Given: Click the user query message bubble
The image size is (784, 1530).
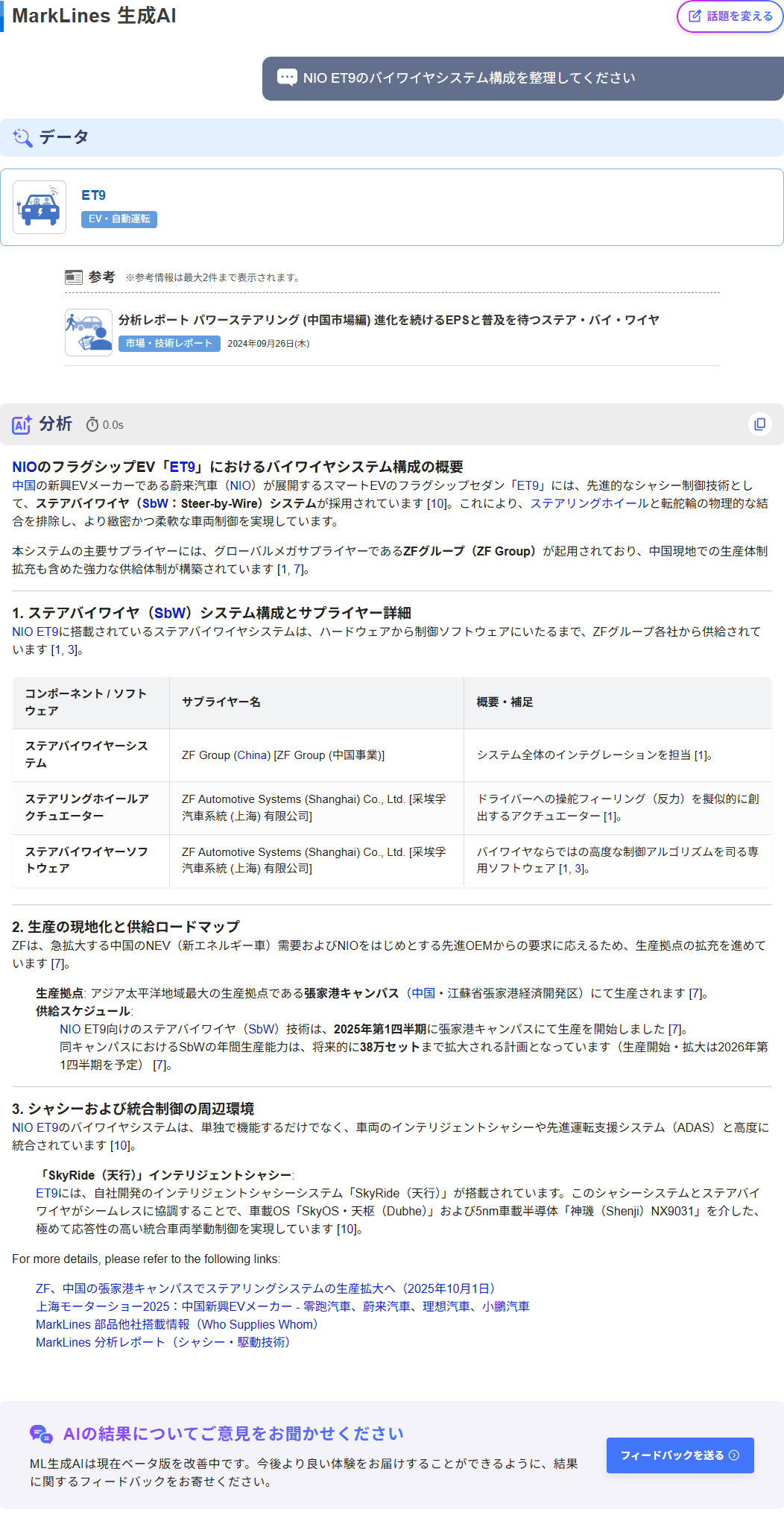Looking at the screenshot, I should click(x=522, y=78).
